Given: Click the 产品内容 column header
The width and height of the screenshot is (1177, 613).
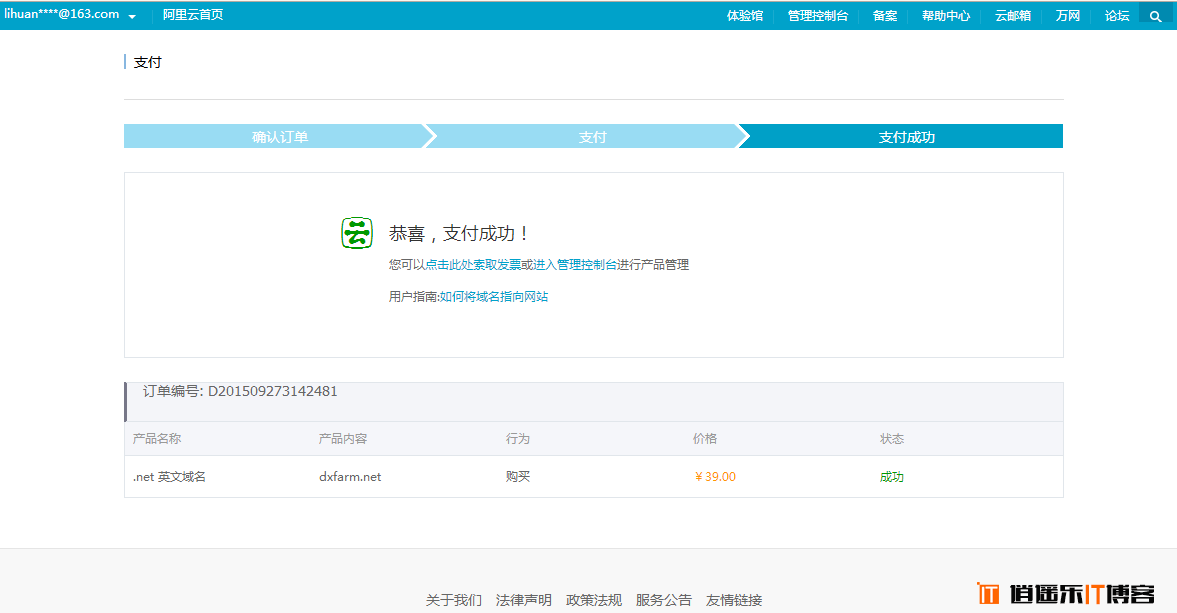Looking at the screenshot, I should [343, 439].
